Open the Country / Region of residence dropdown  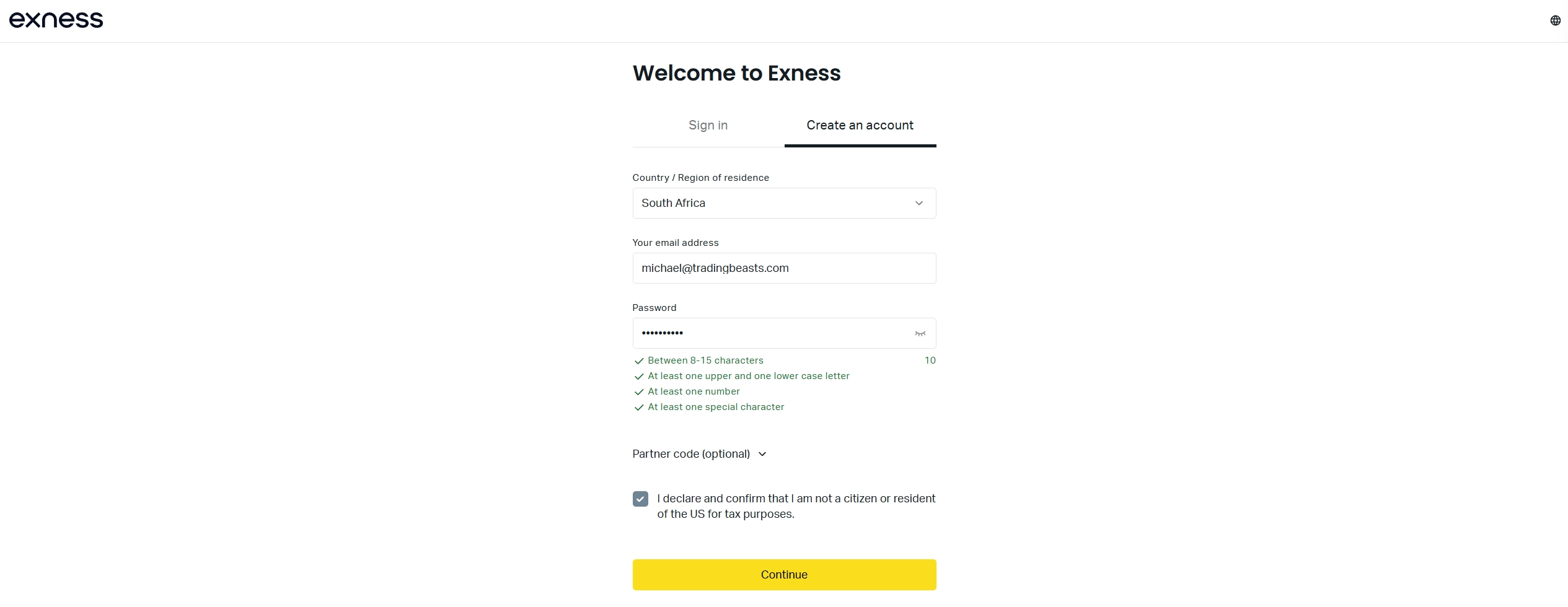point(783,203)
